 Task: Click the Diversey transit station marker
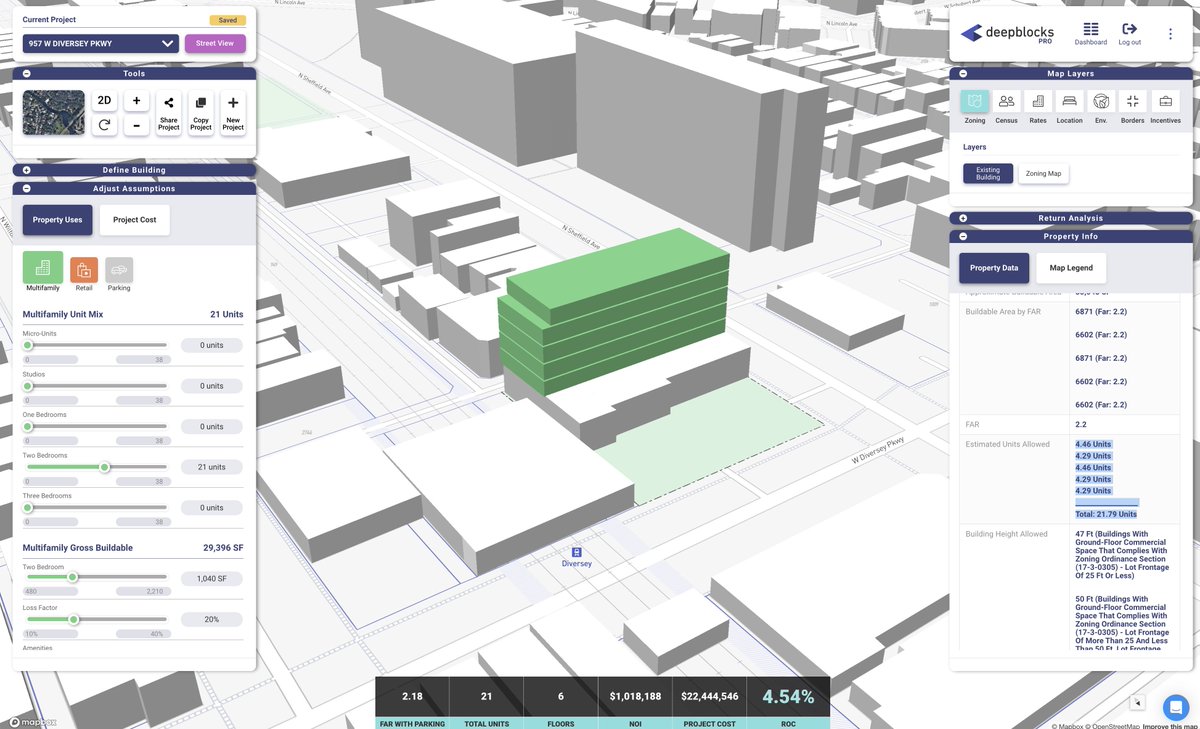[576, 552]
